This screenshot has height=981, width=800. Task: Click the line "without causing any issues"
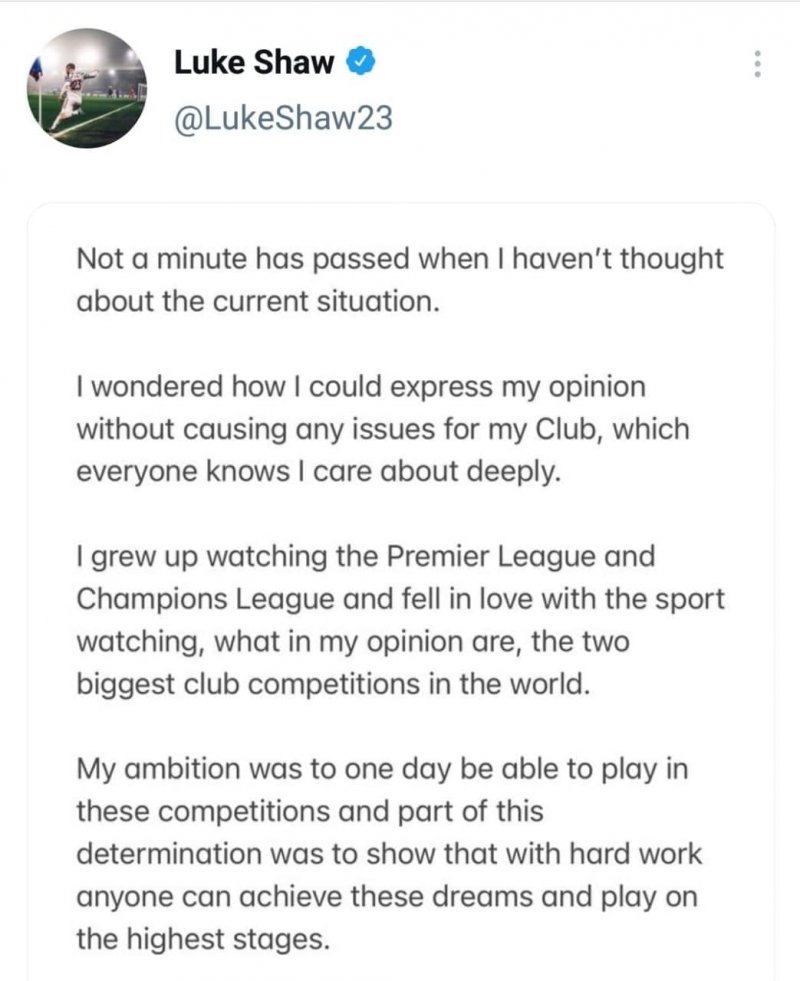click(383, 429)
